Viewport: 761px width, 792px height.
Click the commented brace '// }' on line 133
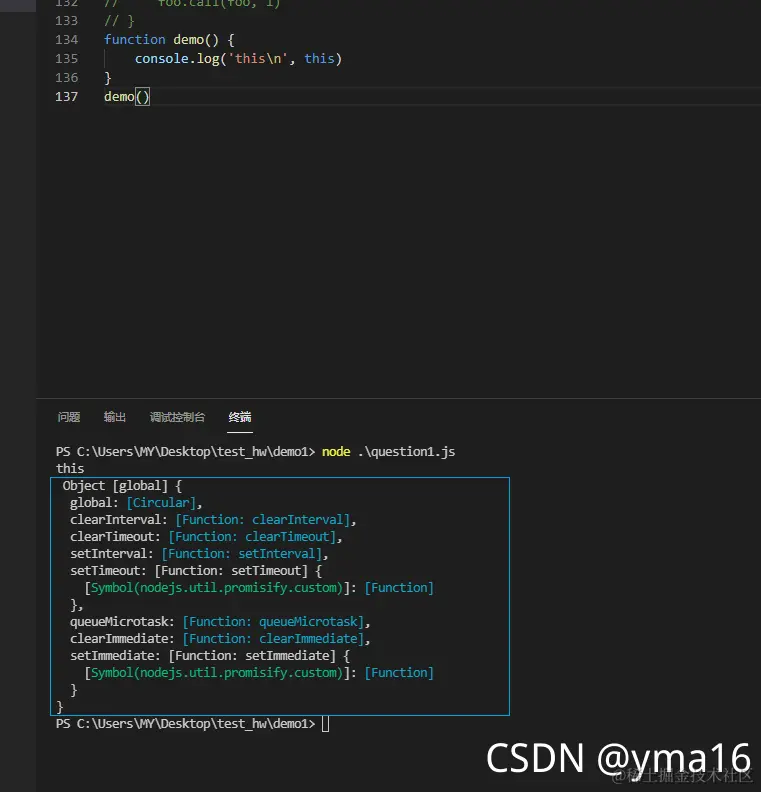pos(119,21)
